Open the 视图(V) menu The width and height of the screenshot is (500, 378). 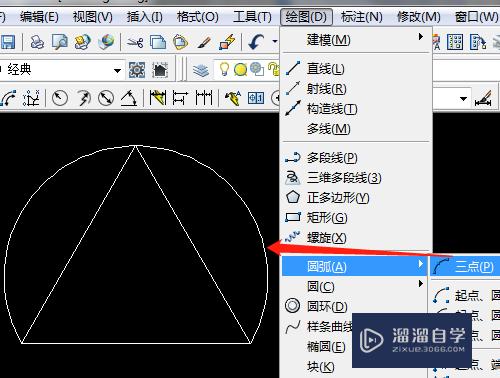(x=93, y=16)
